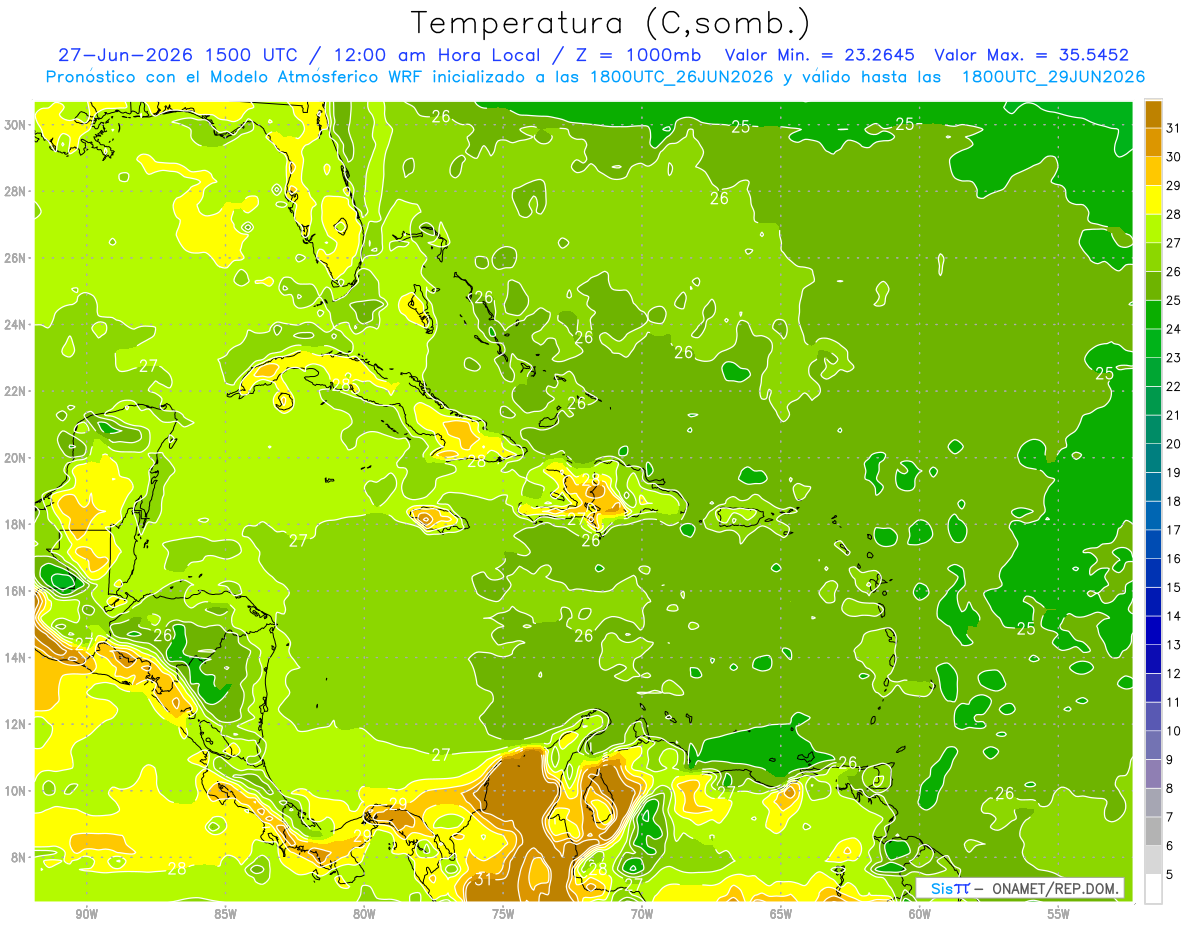Click the 26N latitude axis label

[x=16, y=258]
